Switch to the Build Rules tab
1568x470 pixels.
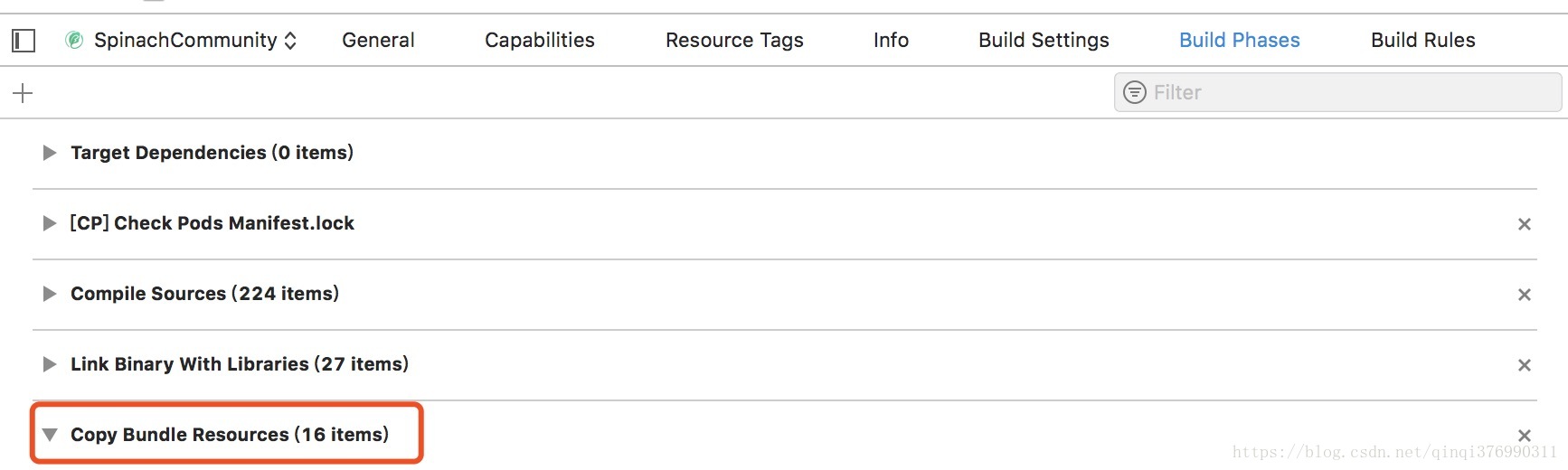[1422, 41]
